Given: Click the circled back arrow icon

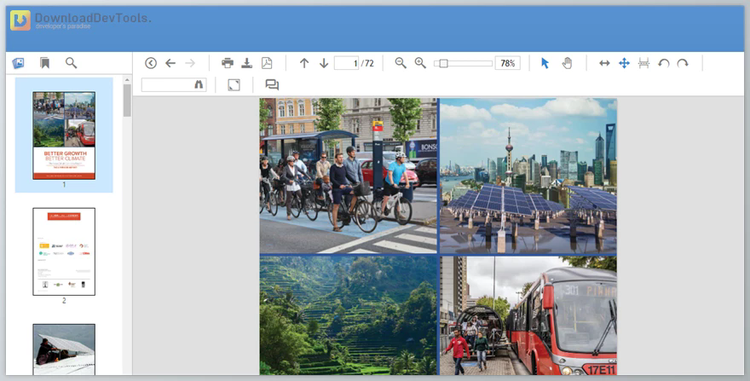Looking at the screenshot, I should point(151,63).
